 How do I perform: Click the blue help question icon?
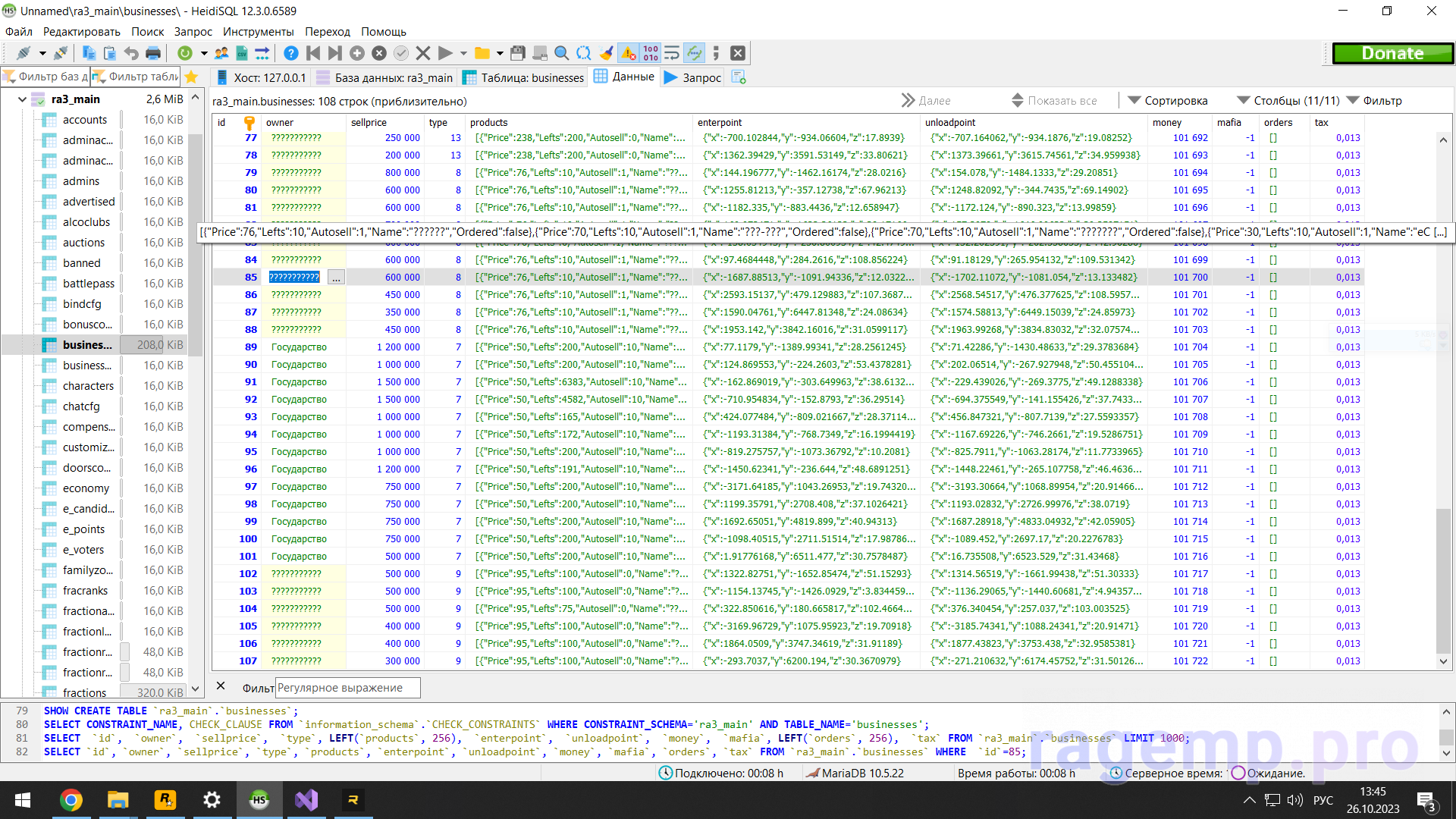(x=290, y=53)
